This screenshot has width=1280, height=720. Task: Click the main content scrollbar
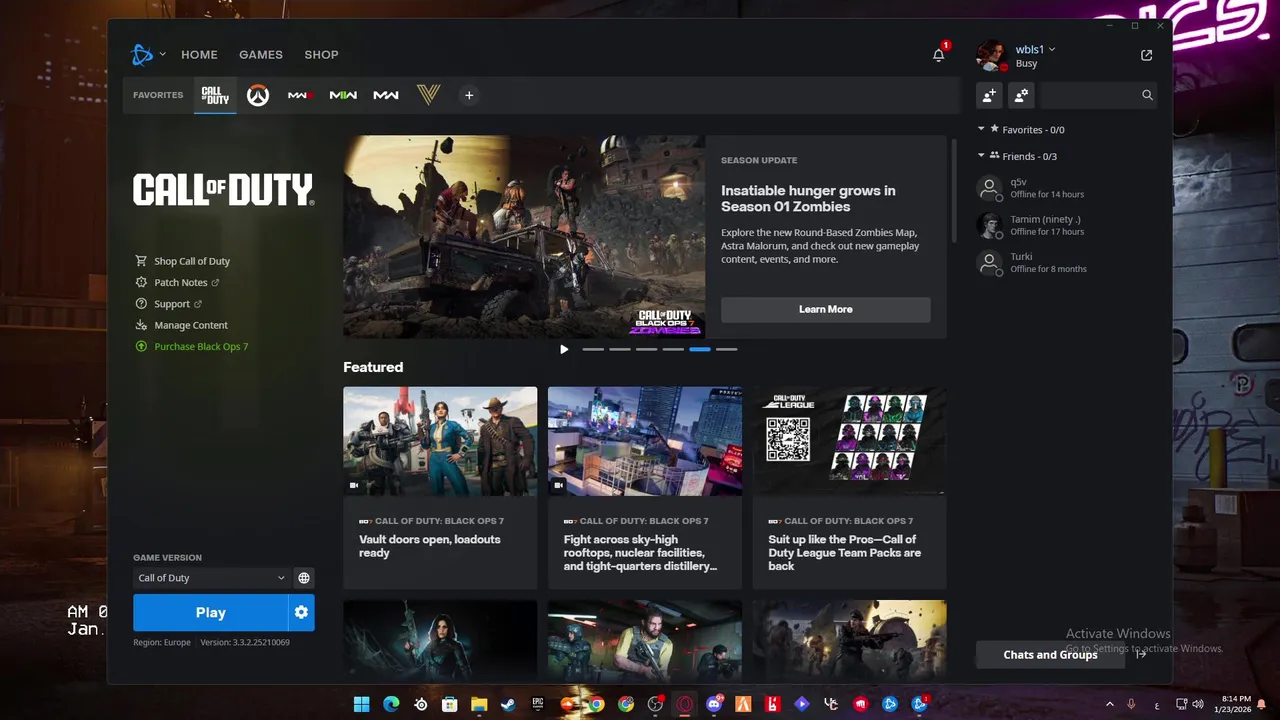pyautogui.click(x=954, y=190)
